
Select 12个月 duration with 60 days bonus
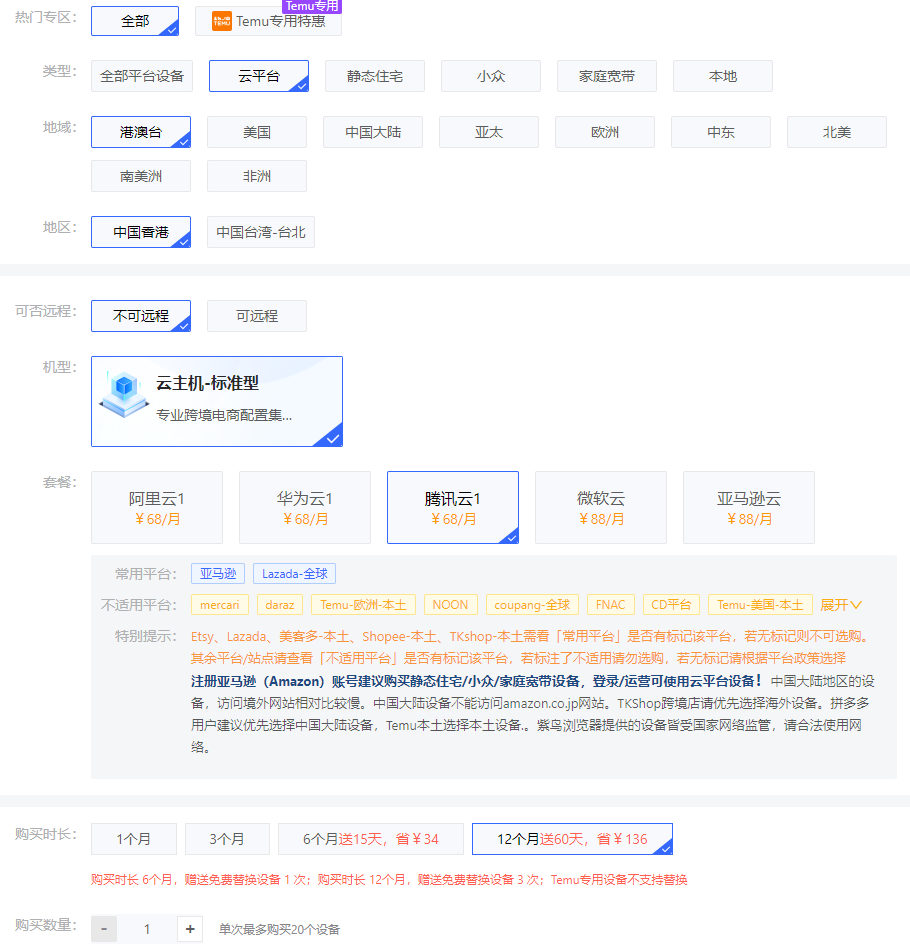[572, 839]
